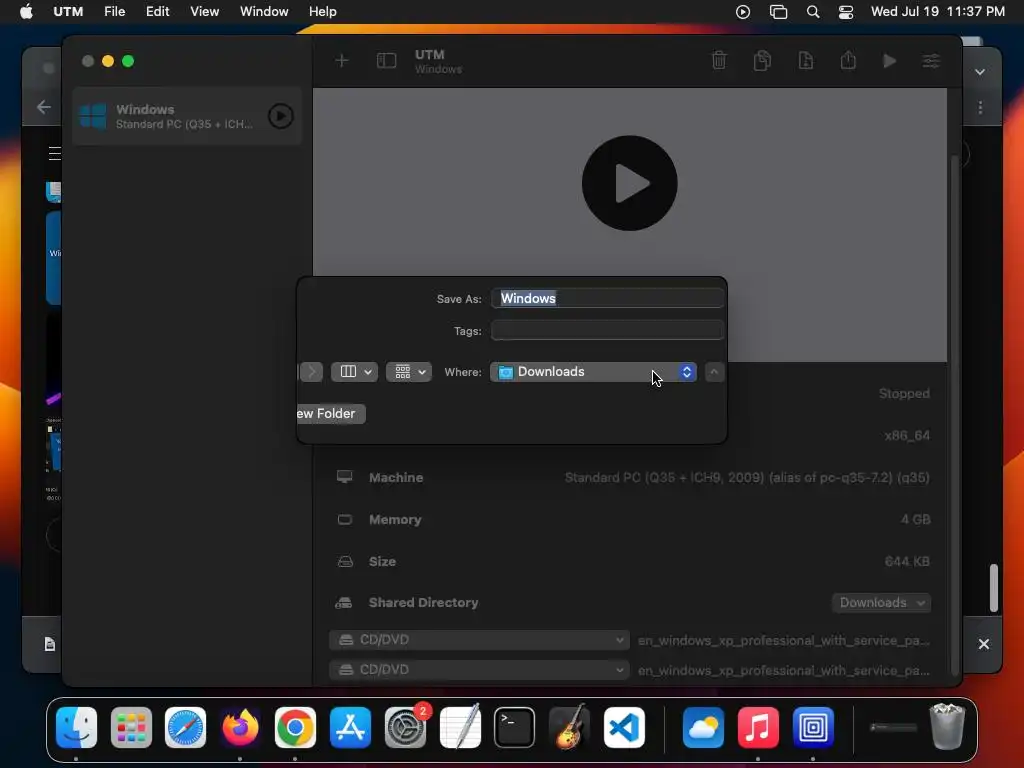Start Windows VM from sidebar play button

(281, 116)
